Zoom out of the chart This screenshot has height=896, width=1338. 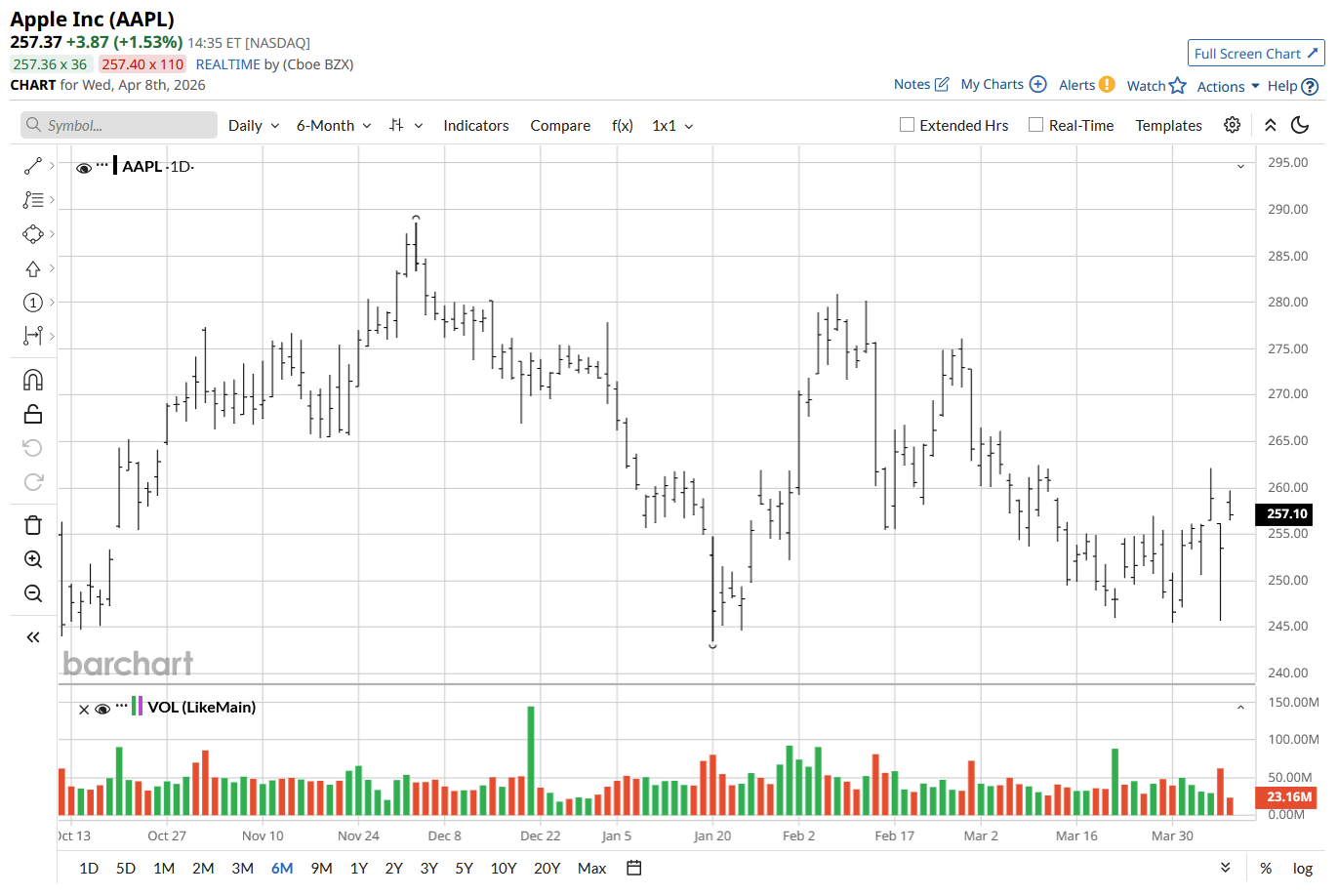(x=33, y=593)
